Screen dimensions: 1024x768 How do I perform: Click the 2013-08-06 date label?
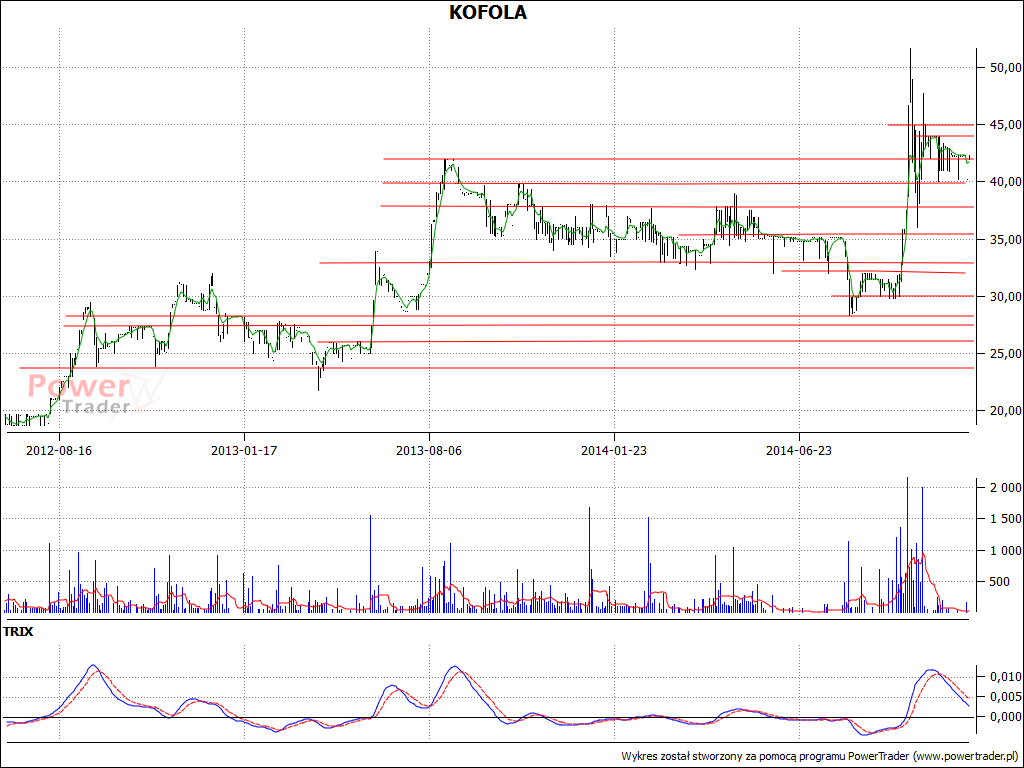(429, 451)
